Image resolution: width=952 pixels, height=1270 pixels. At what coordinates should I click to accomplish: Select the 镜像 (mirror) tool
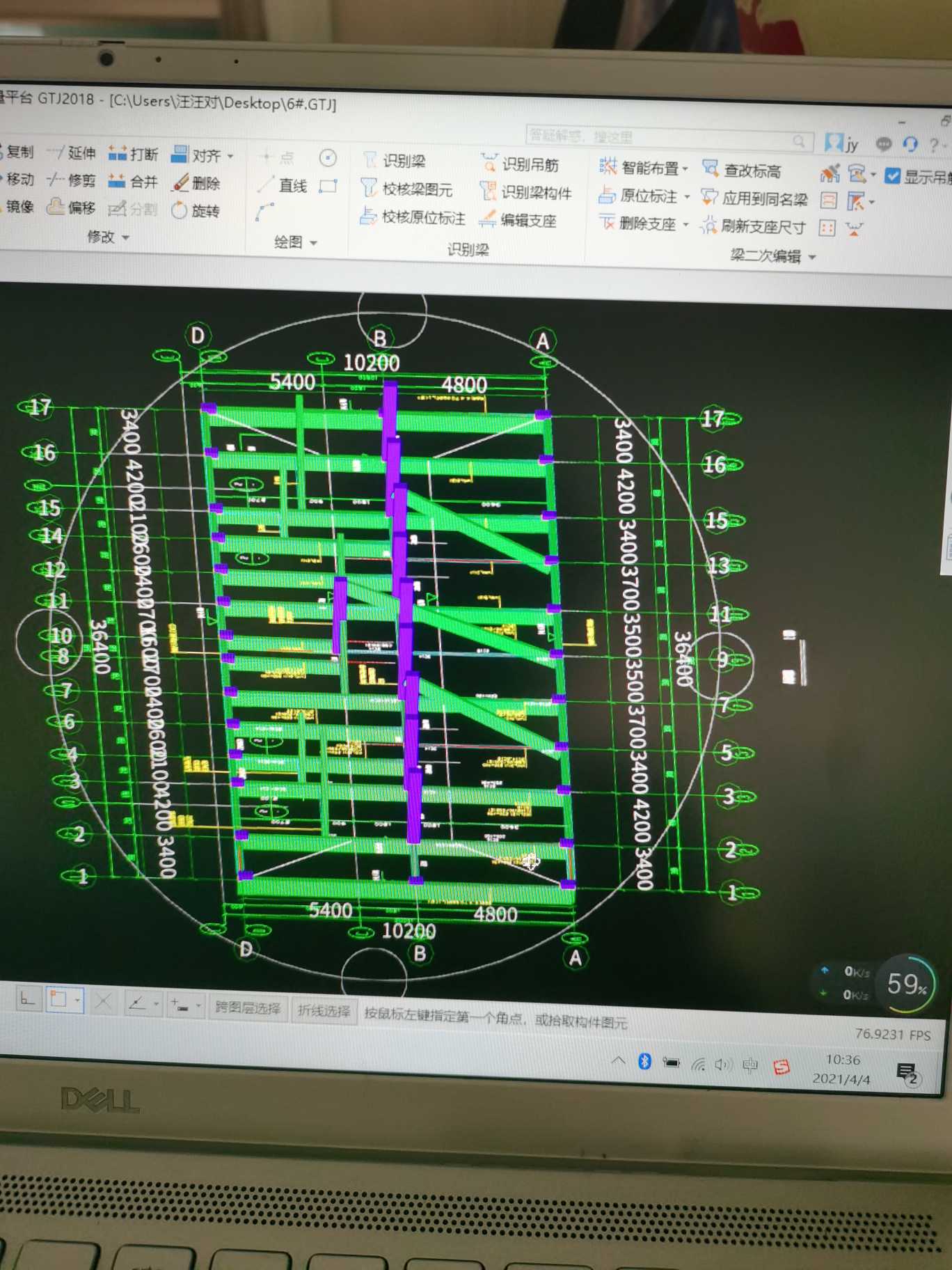point(17,206)
